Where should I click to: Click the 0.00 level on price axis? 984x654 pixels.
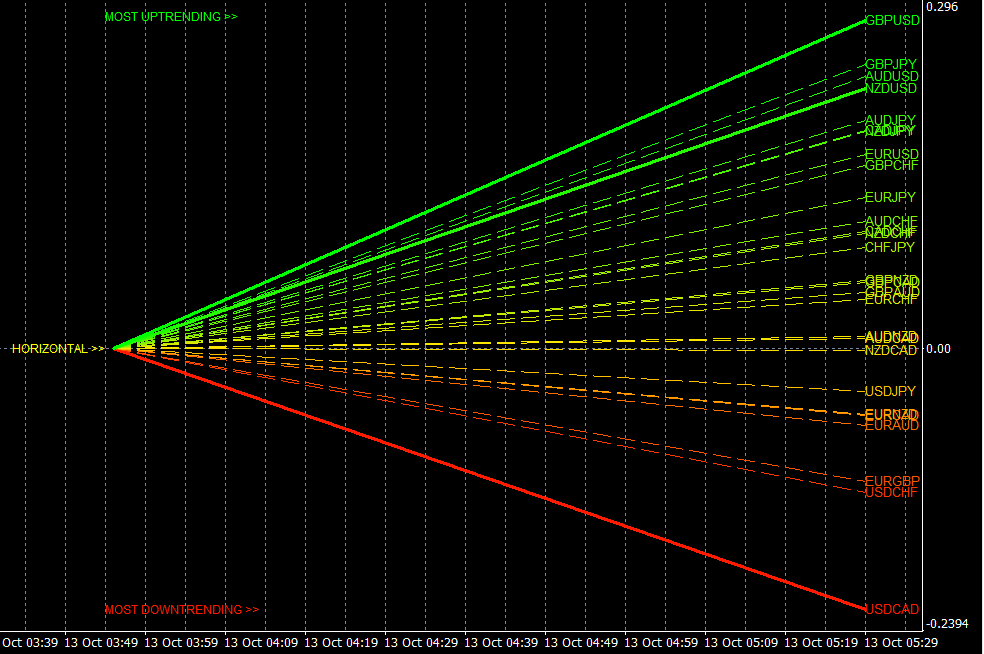point(938,349)
